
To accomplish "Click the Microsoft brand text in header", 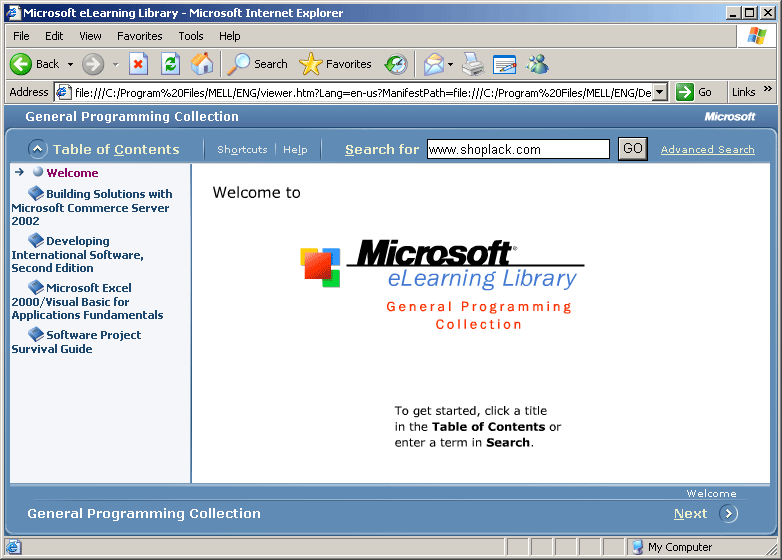I will (730, 117).
